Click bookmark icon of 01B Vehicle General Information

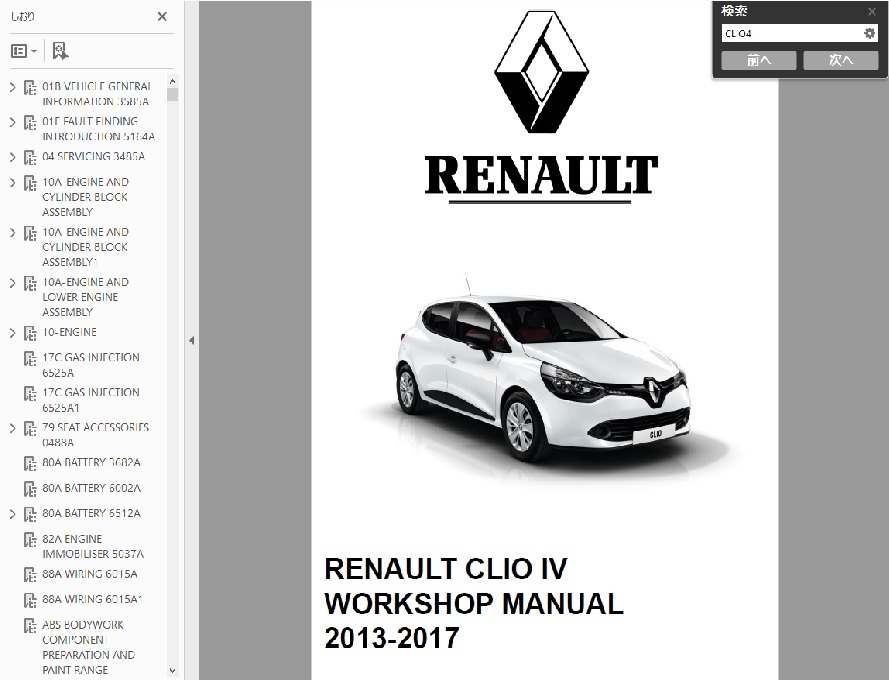click(30, 88)
